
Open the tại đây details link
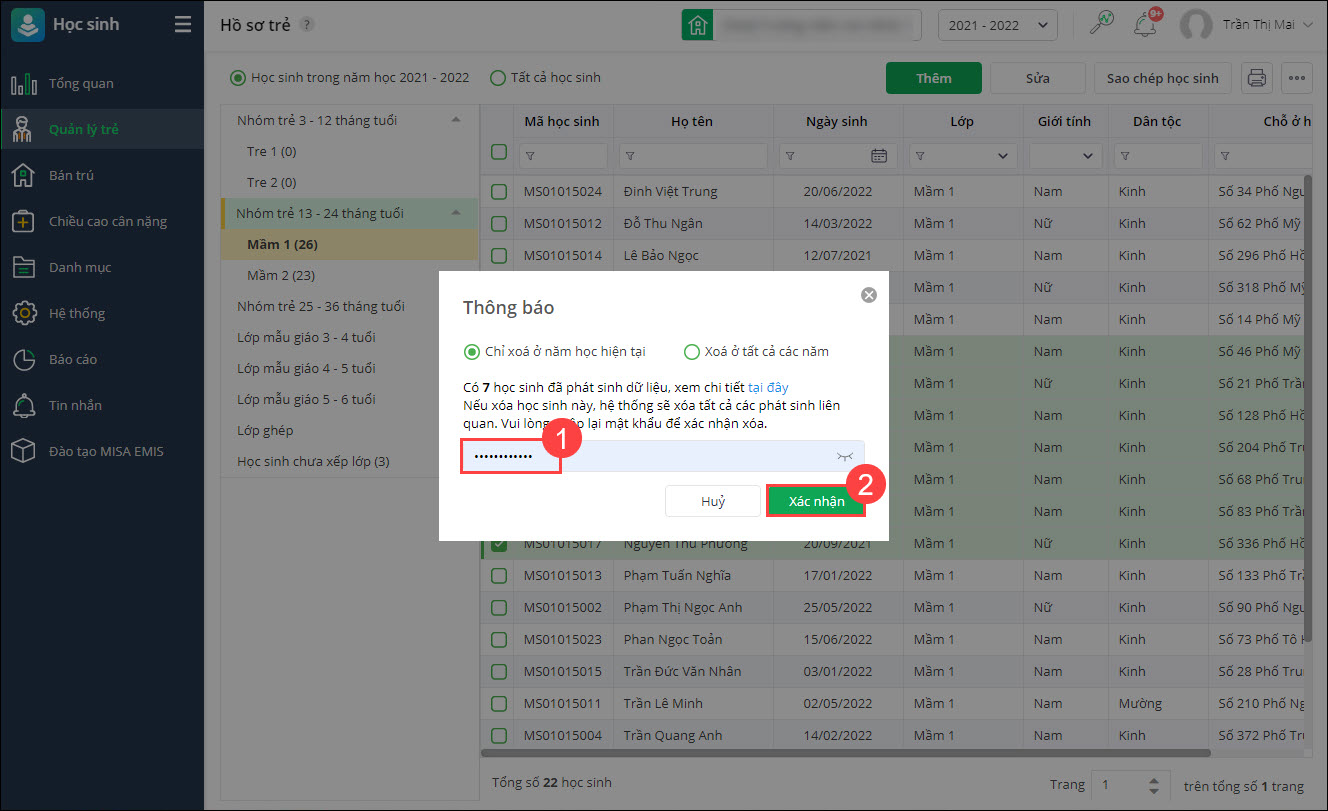click(768, 386)
